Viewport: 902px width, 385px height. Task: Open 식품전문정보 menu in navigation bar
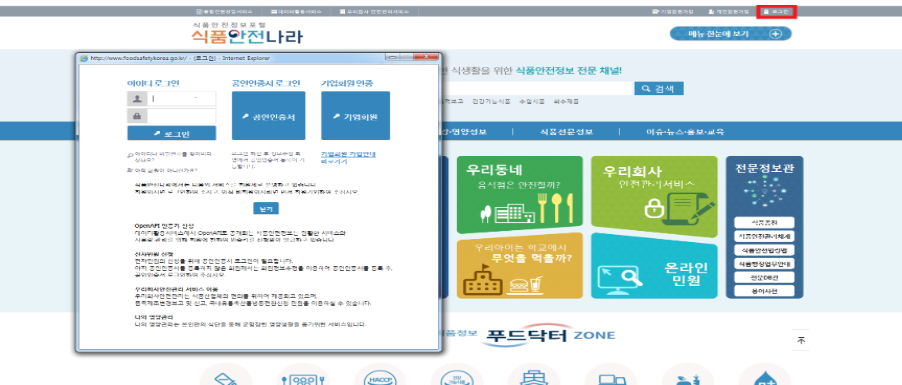click(566, 132)
